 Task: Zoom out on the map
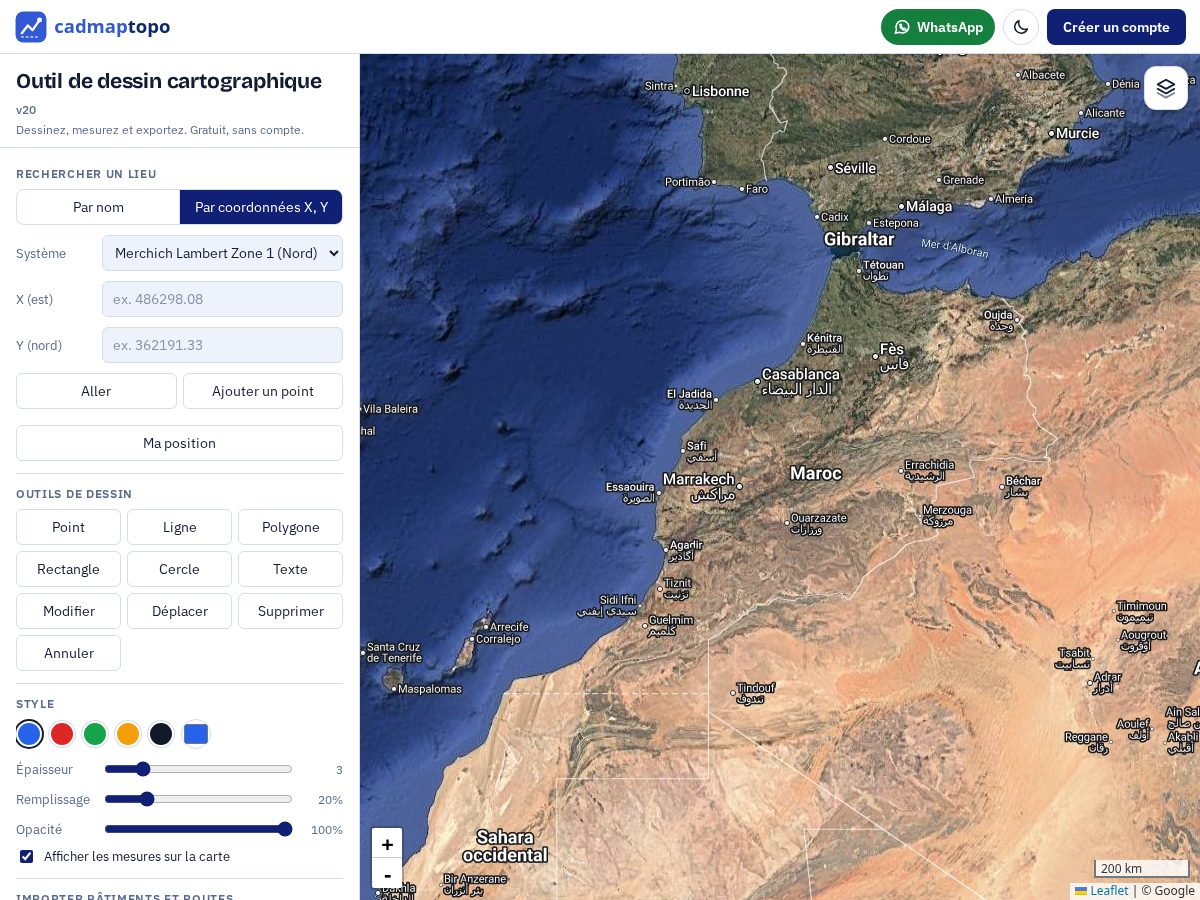click(x=387, y=874)
